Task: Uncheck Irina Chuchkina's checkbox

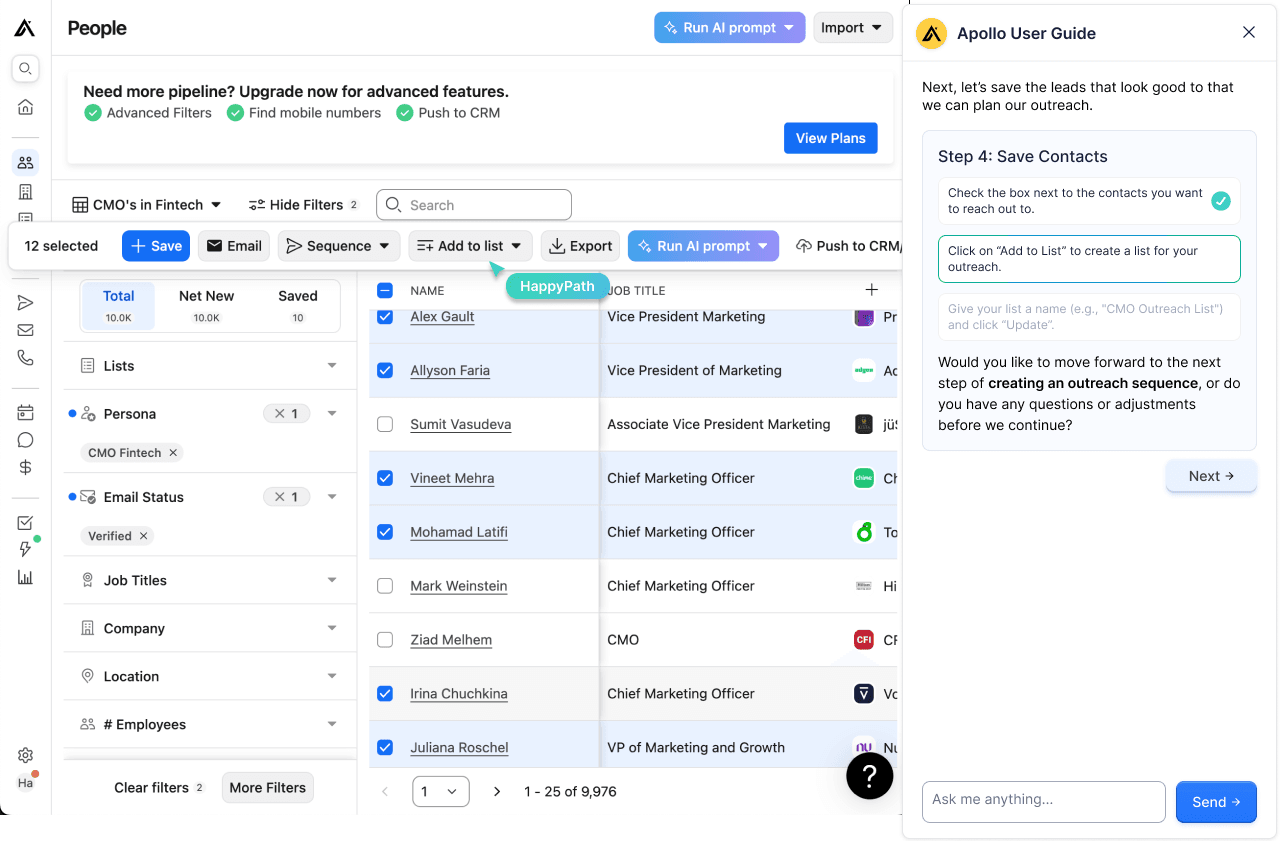Action: (x=385, y=694)
